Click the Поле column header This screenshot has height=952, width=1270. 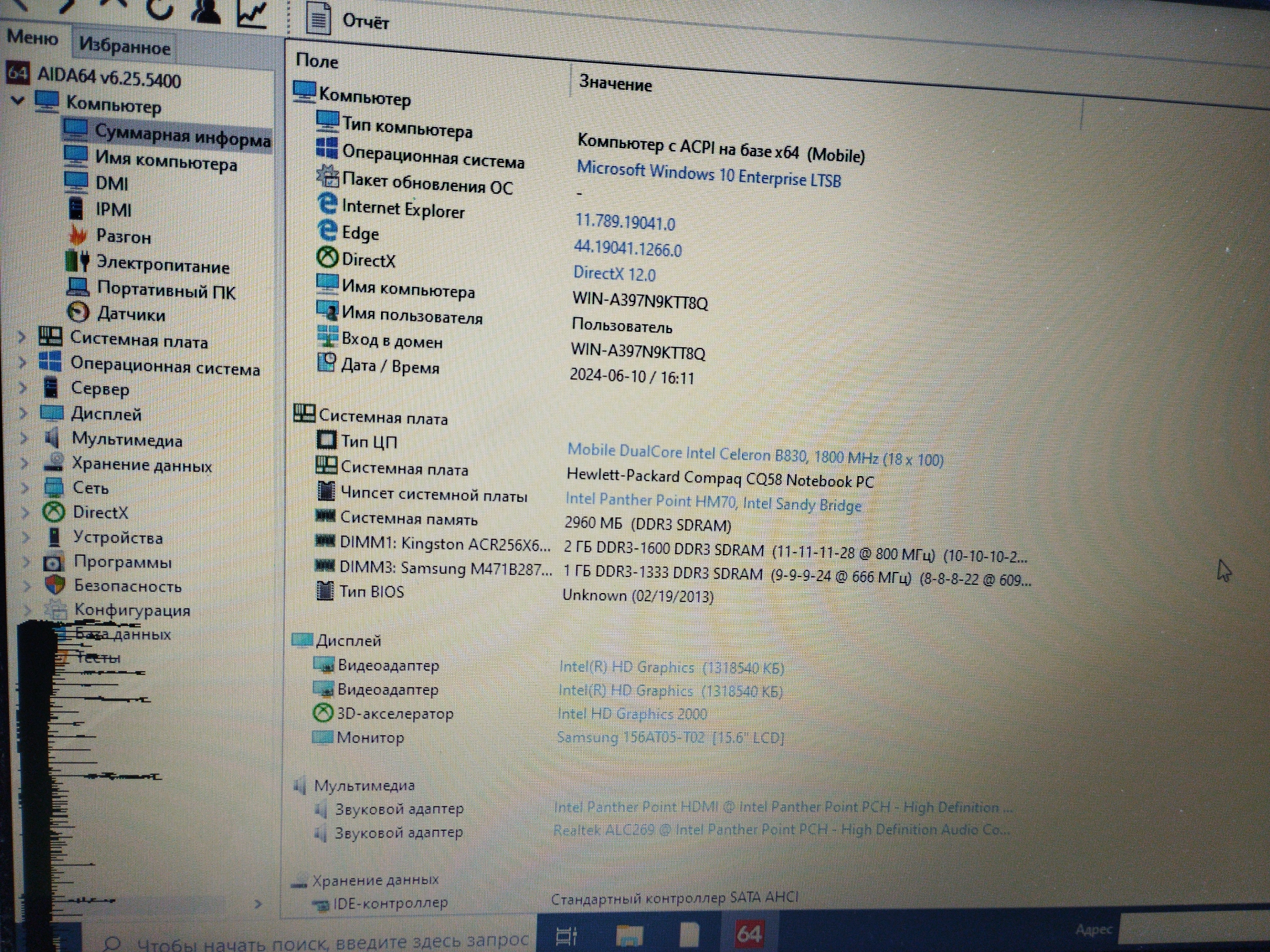pyautogui.click(x=317, y=61)
